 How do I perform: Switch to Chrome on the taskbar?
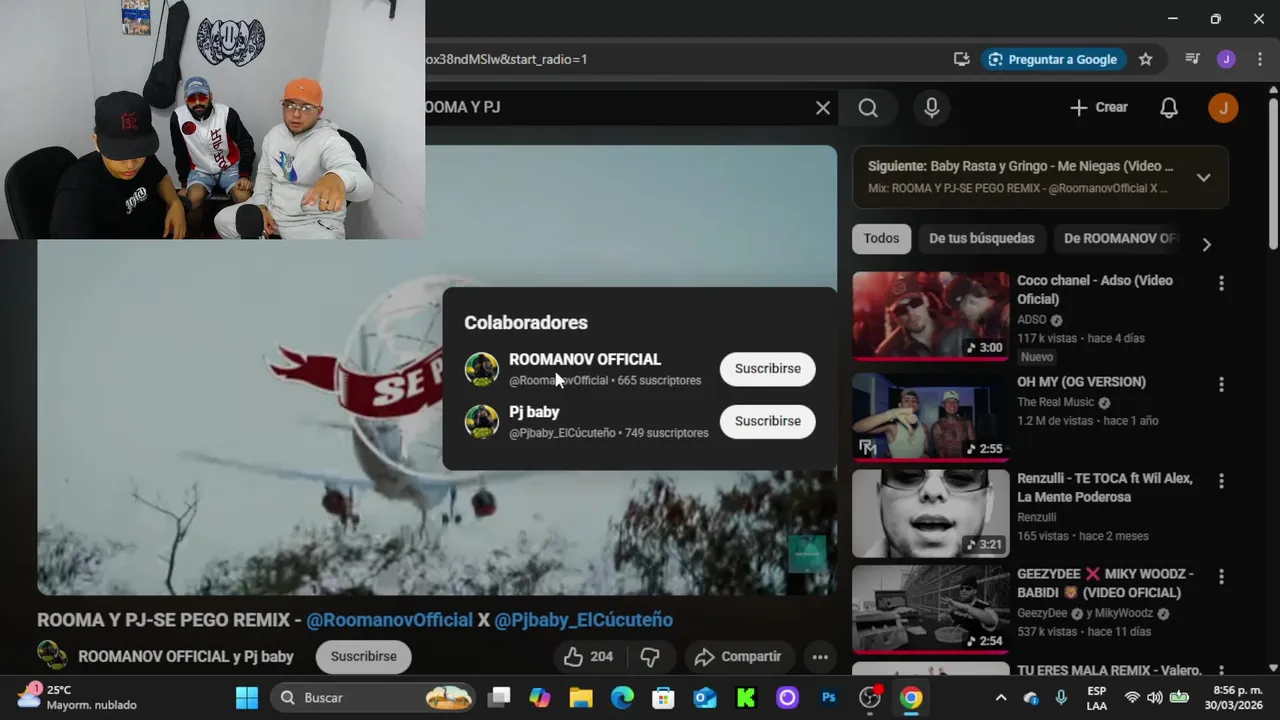911,697
